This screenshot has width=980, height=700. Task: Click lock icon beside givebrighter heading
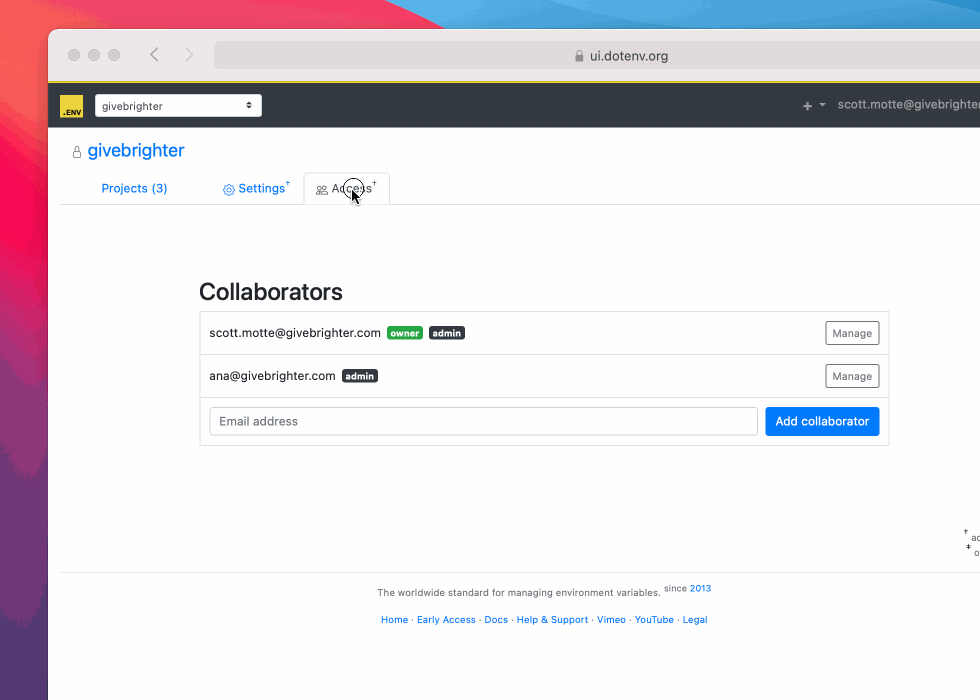(x=77, y=152)
